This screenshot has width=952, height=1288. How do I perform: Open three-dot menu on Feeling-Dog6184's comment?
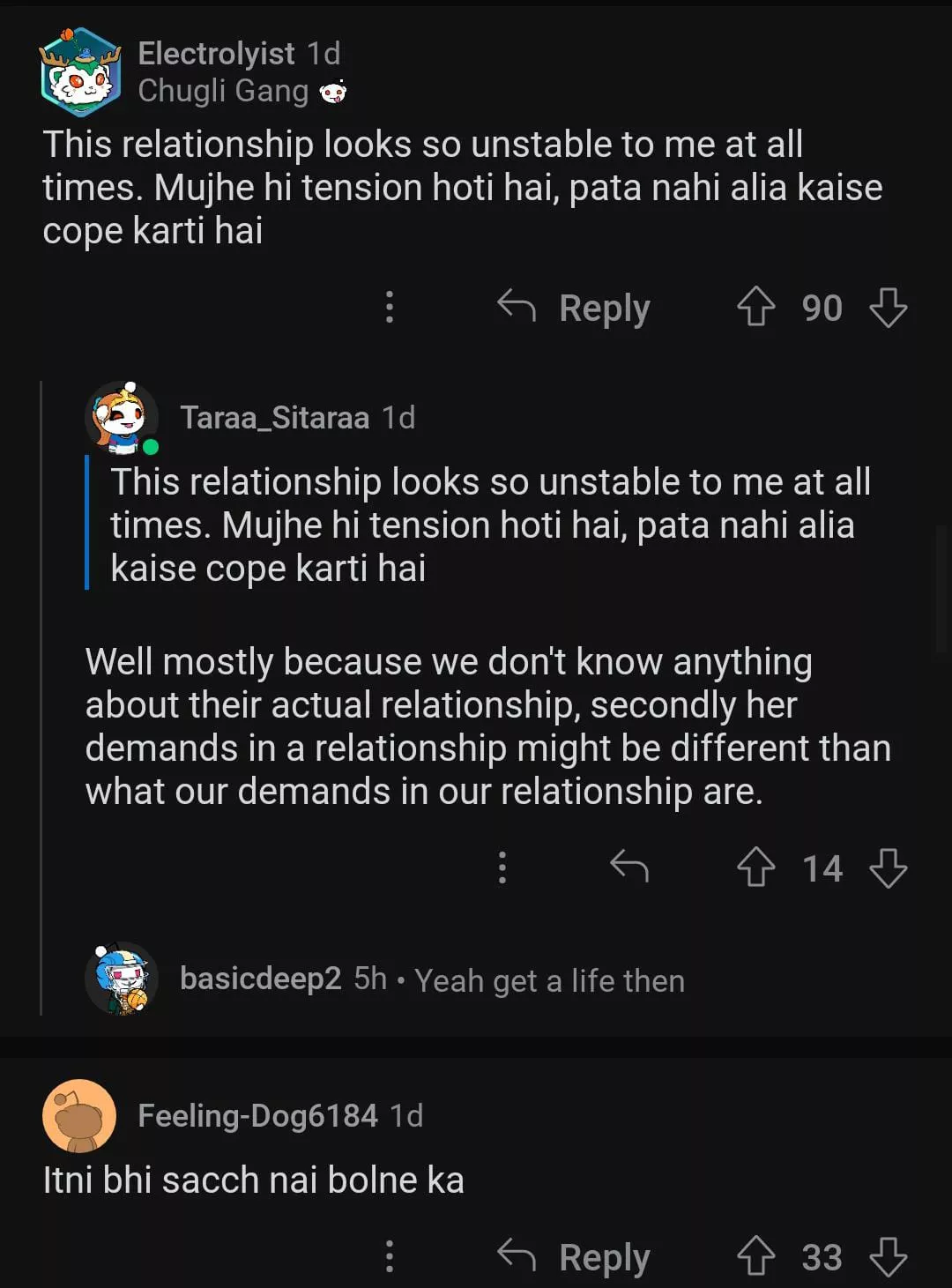[390, 1256]
